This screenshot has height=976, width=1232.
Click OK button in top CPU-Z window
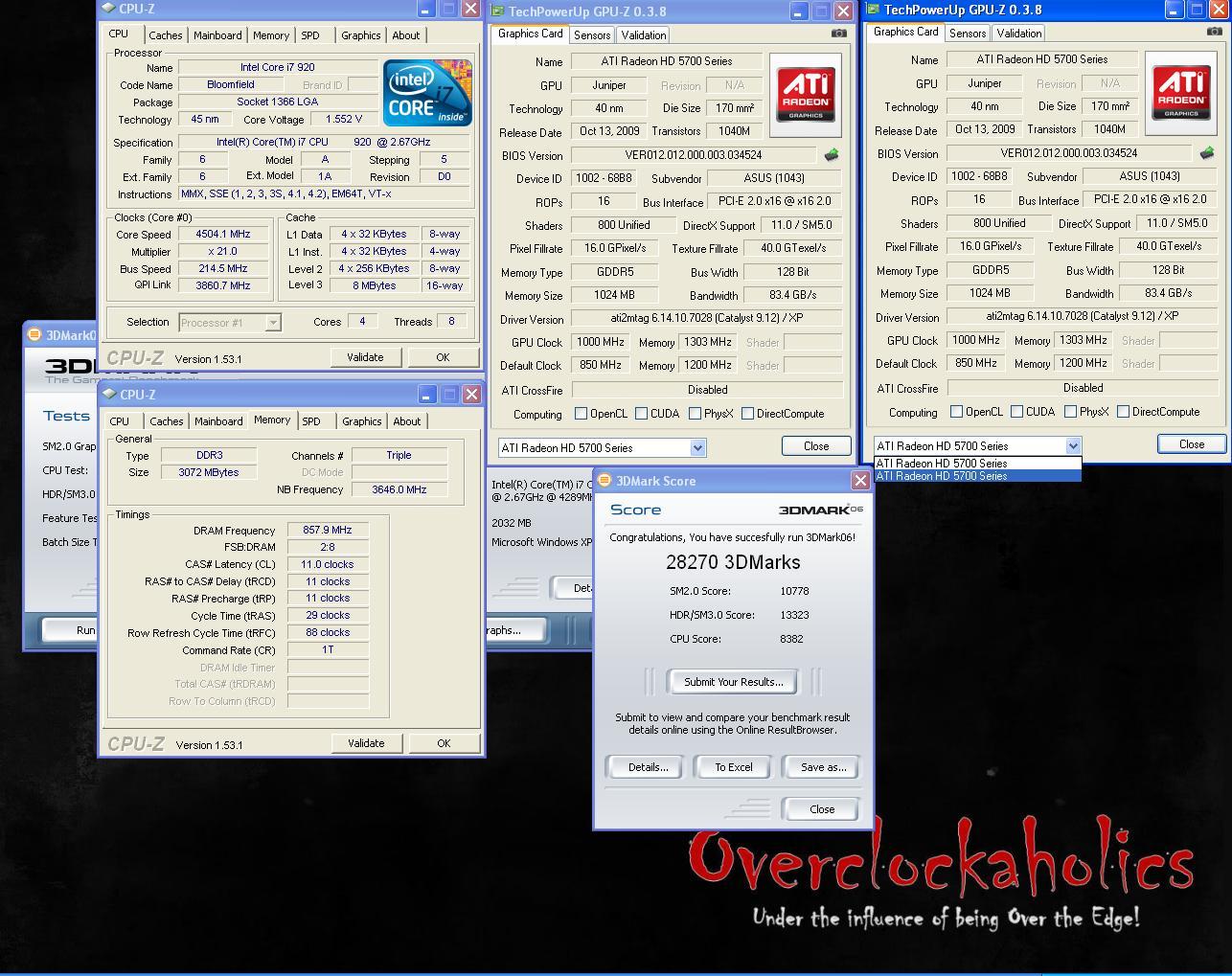point(443,357)
